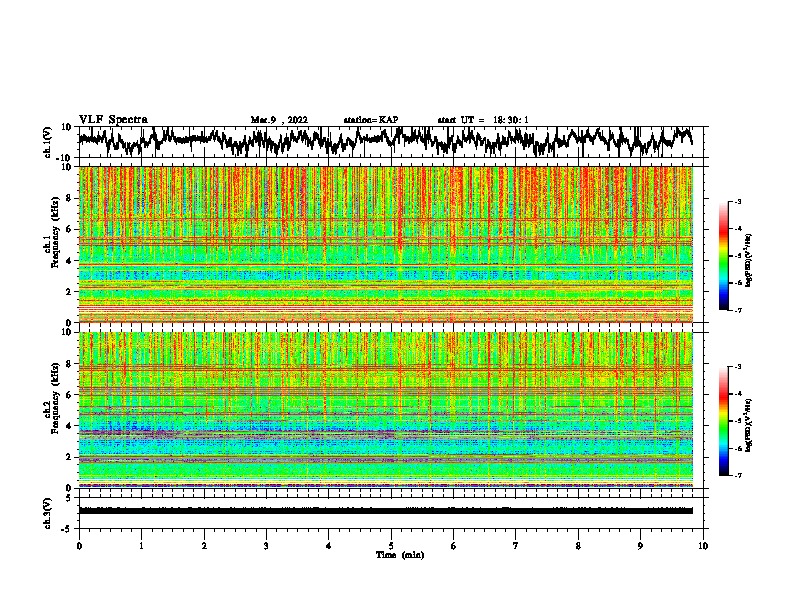The image size is (792, 612).
Task: Click inside the ch.2 spectrogram panel
Action: click(x=386, y=410)
